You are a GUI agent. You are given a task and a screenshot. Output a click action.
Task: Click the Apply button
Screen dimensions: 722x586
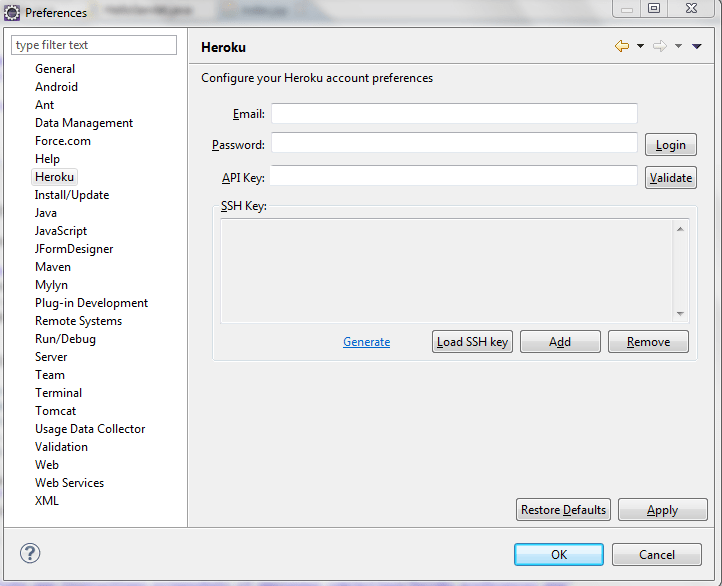pos(662,510)
